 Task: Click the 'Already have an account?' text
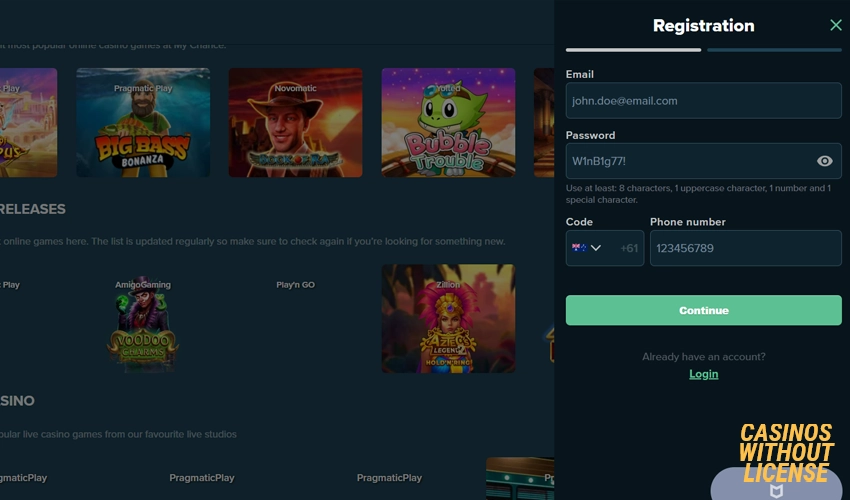(703, 357)
